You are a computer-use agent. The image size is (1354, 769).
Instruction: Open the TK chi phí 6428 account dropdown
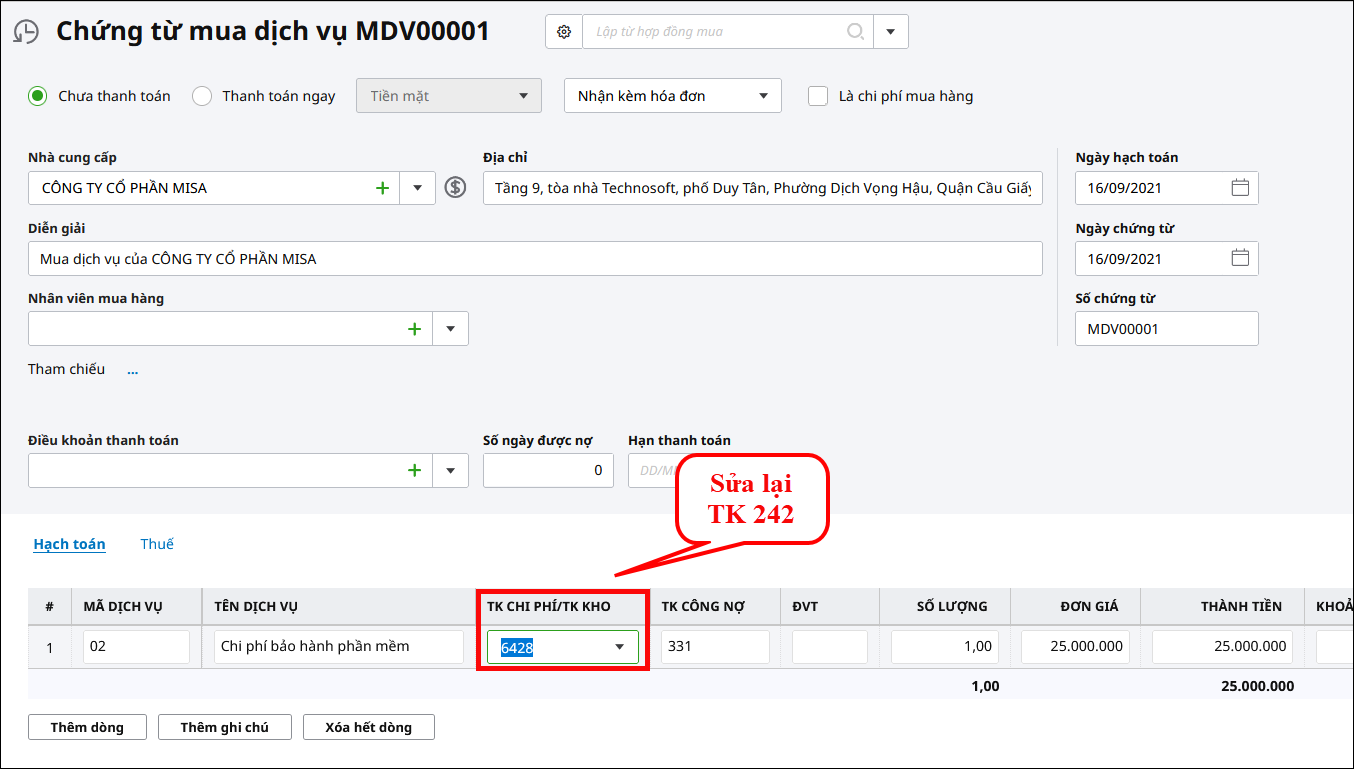point(619,647)
